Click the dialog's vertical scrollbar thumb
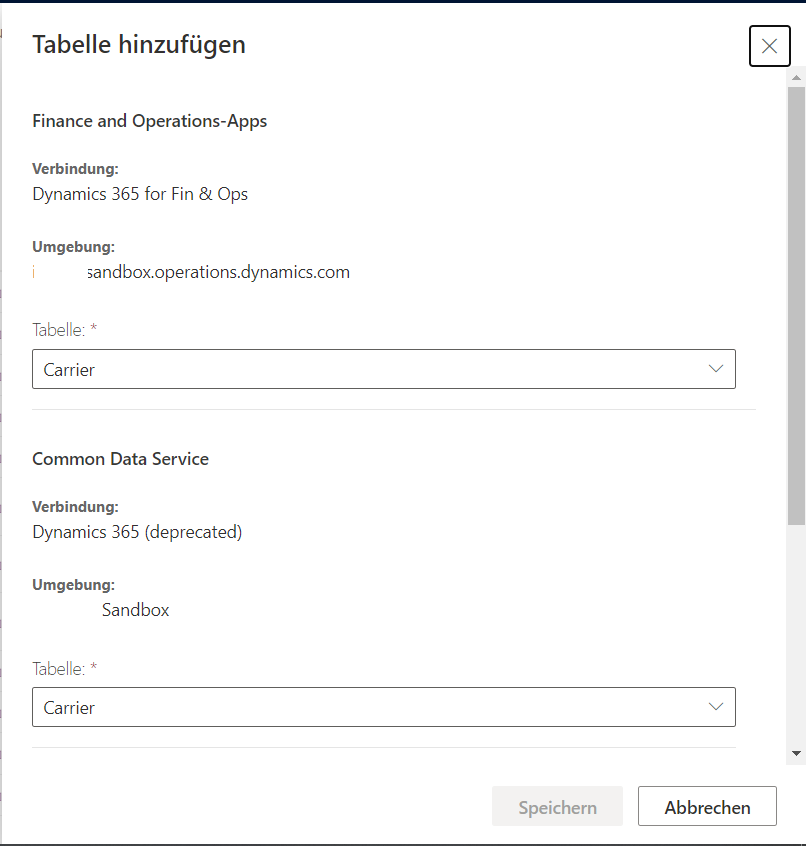The height and width of the screenshot is (846, 806). point(796,300)
